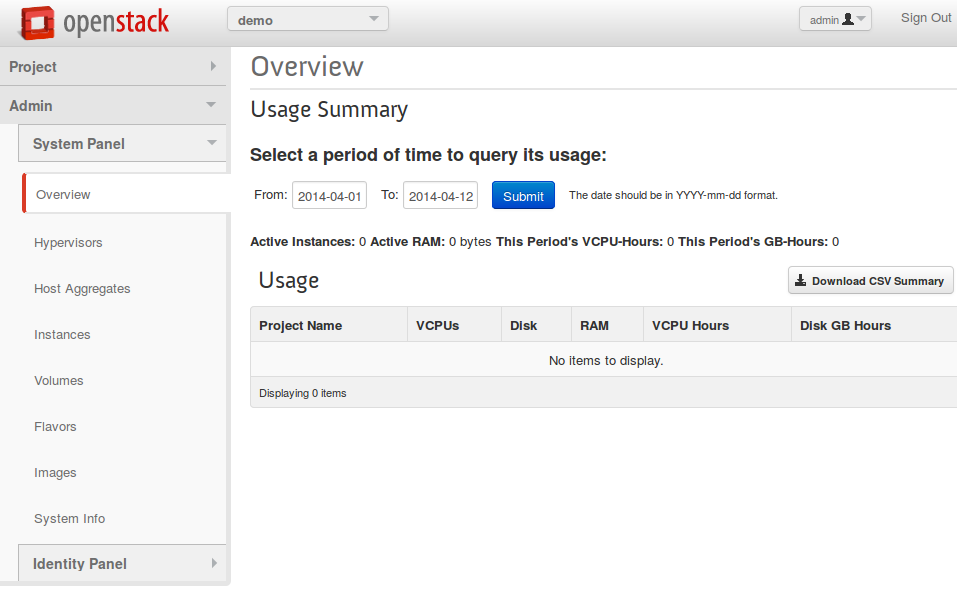957x597 pixels.
Task: Click the OpenStack logo icon
Action: click(x=38, y=21)
